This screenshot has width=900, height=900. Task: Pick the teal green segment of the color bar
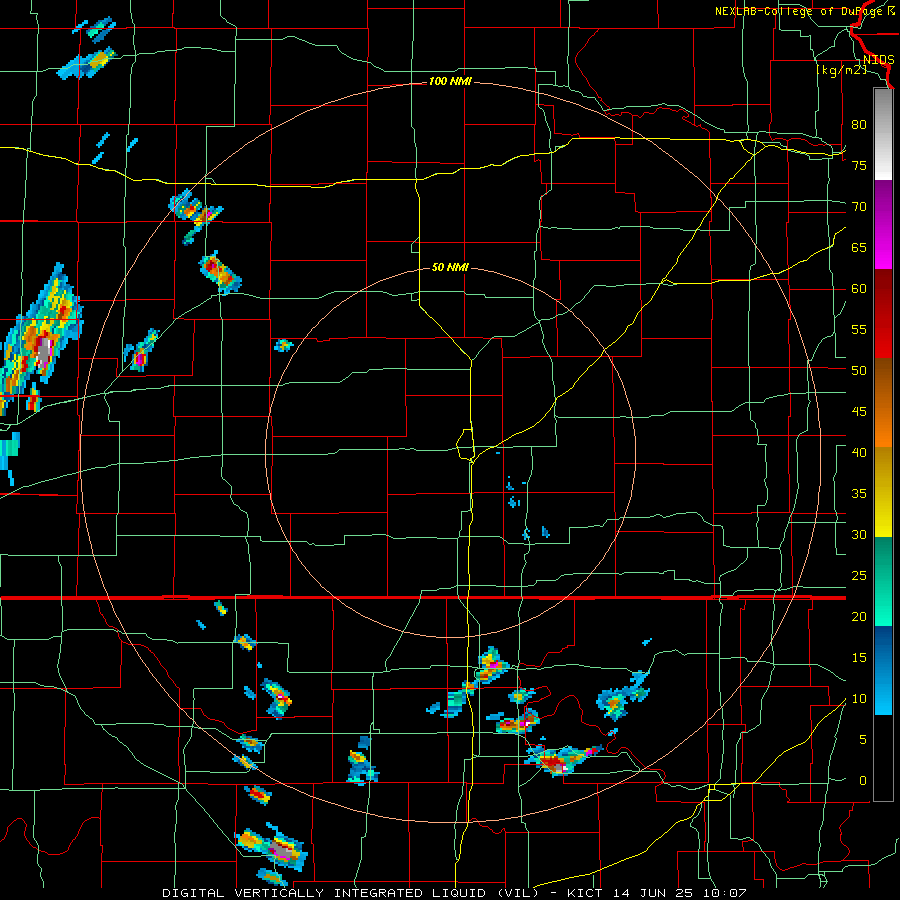click(x=883, y=581)
